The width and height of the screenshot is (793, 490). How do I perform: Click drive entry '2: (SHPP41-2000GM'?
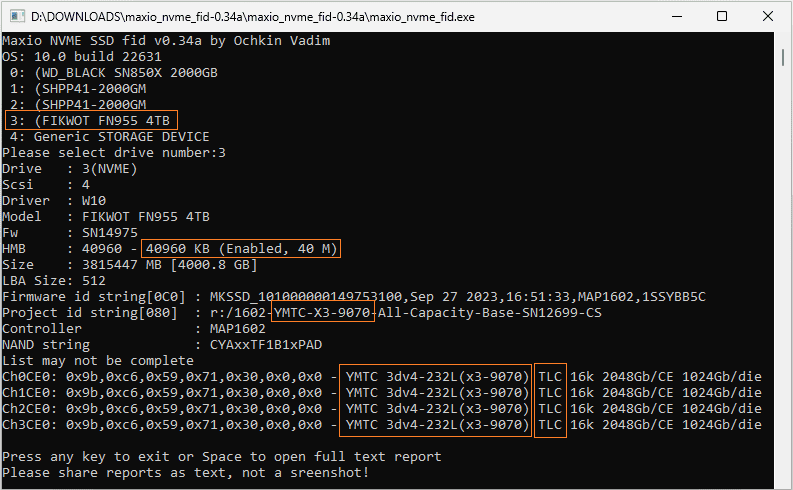(x=78, y=105)
